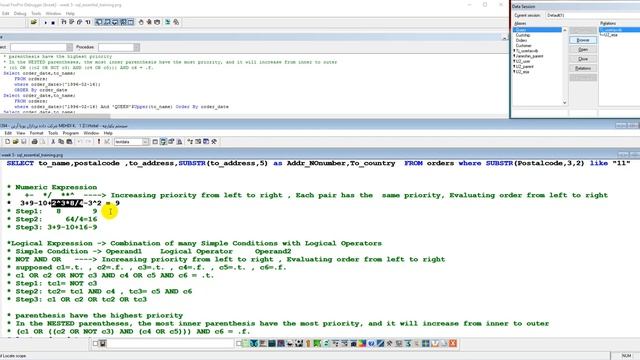This screenshot has height=360, width=640.
Task: Click the SELECT to_name,postalcode statement line
Action: 318,163
